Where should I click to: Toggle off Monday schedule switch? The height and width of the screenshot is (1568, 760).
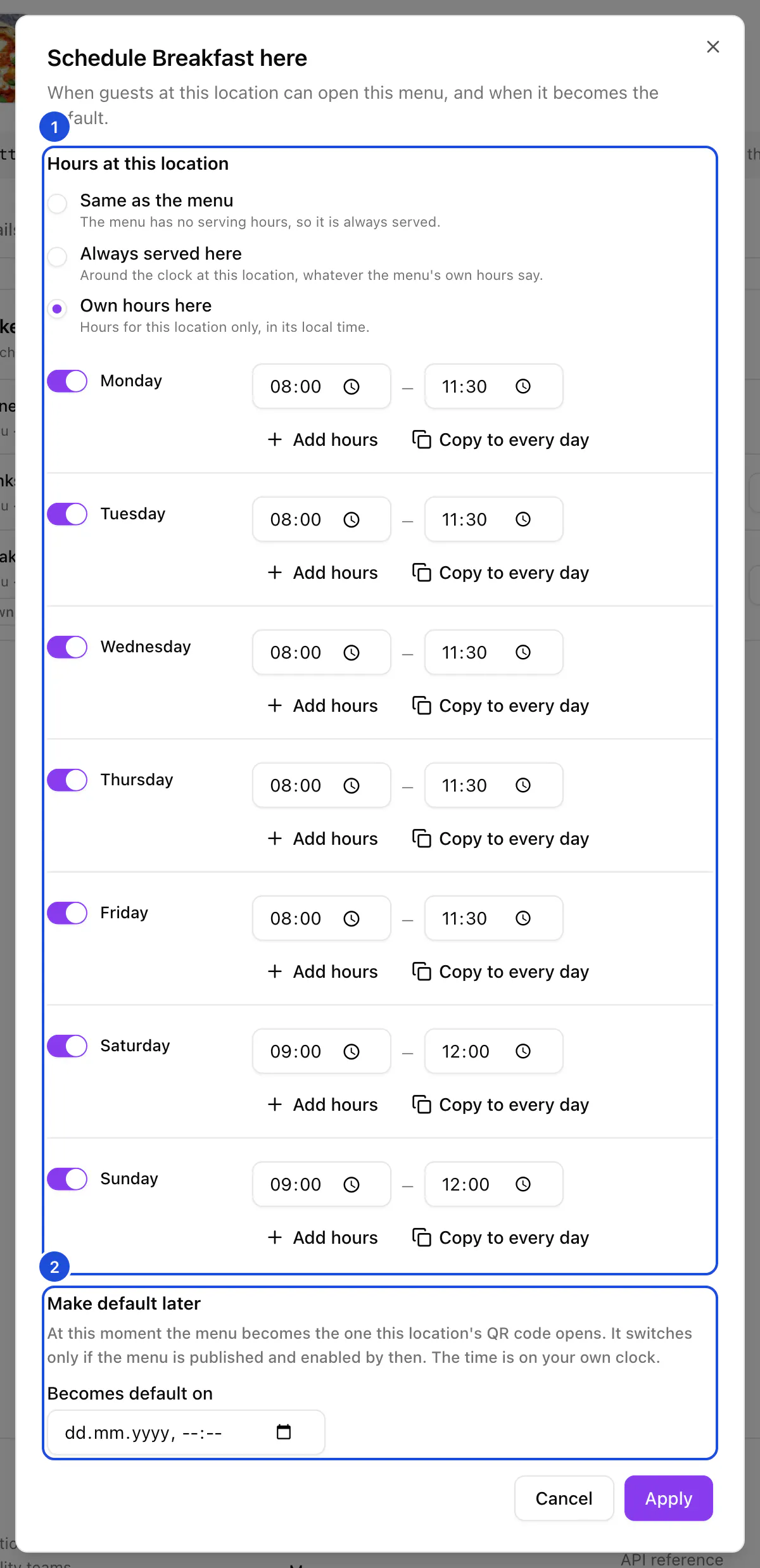coord(67,381)
